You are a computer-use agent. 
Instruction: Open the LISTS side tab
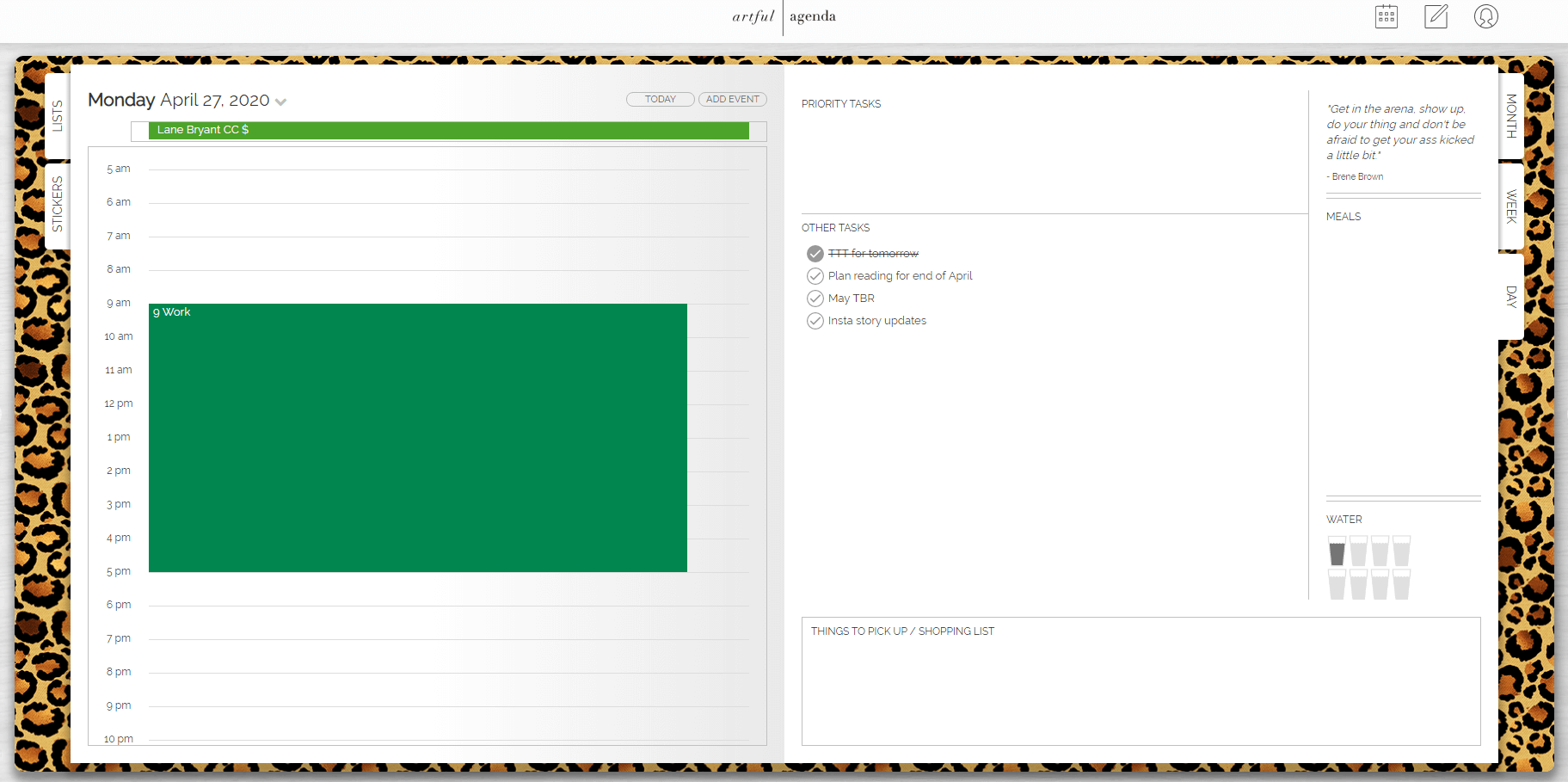click(x=58, y=116)
